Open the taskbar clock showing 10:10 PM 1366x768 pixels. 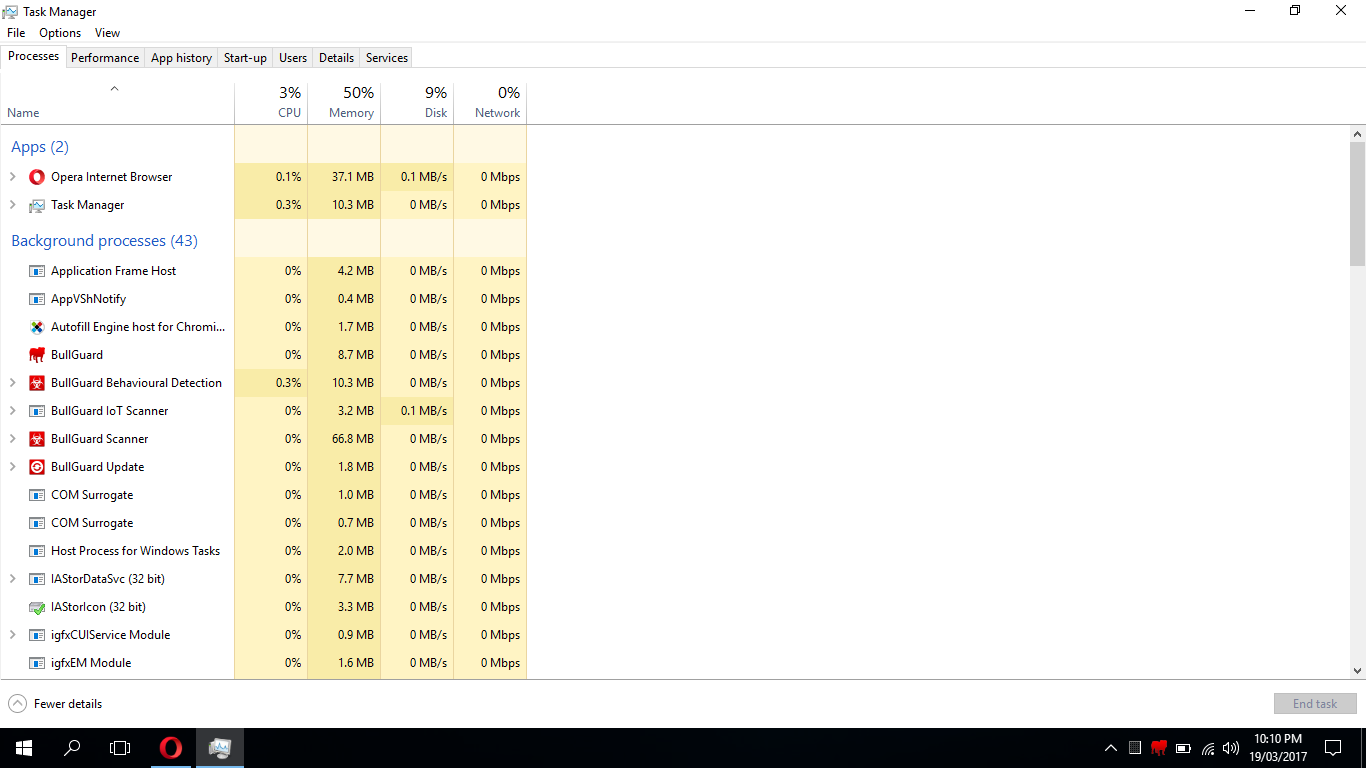point(1278,748)
